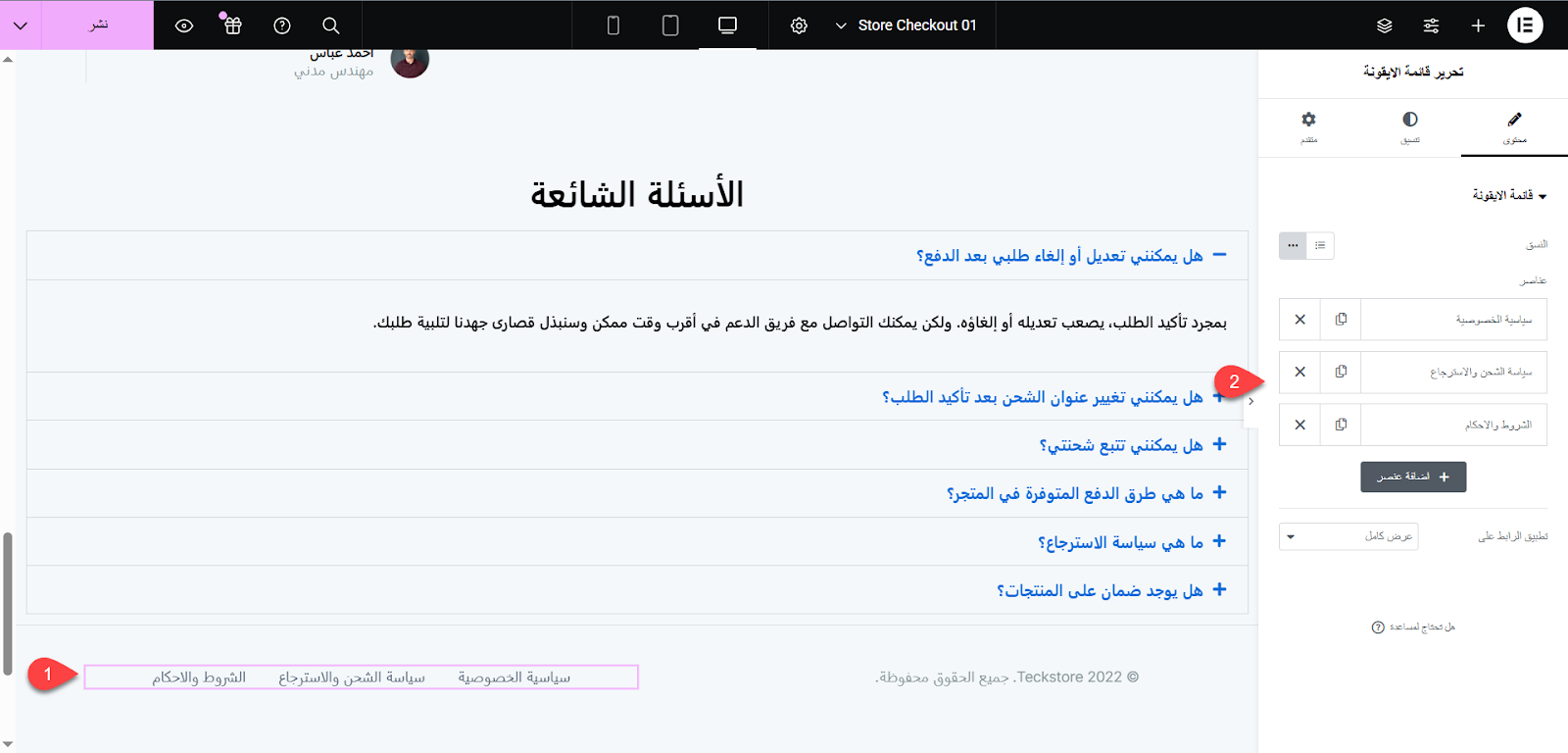Switch to mobile device view
The image size is (1568, 753).
coord(613,25)
